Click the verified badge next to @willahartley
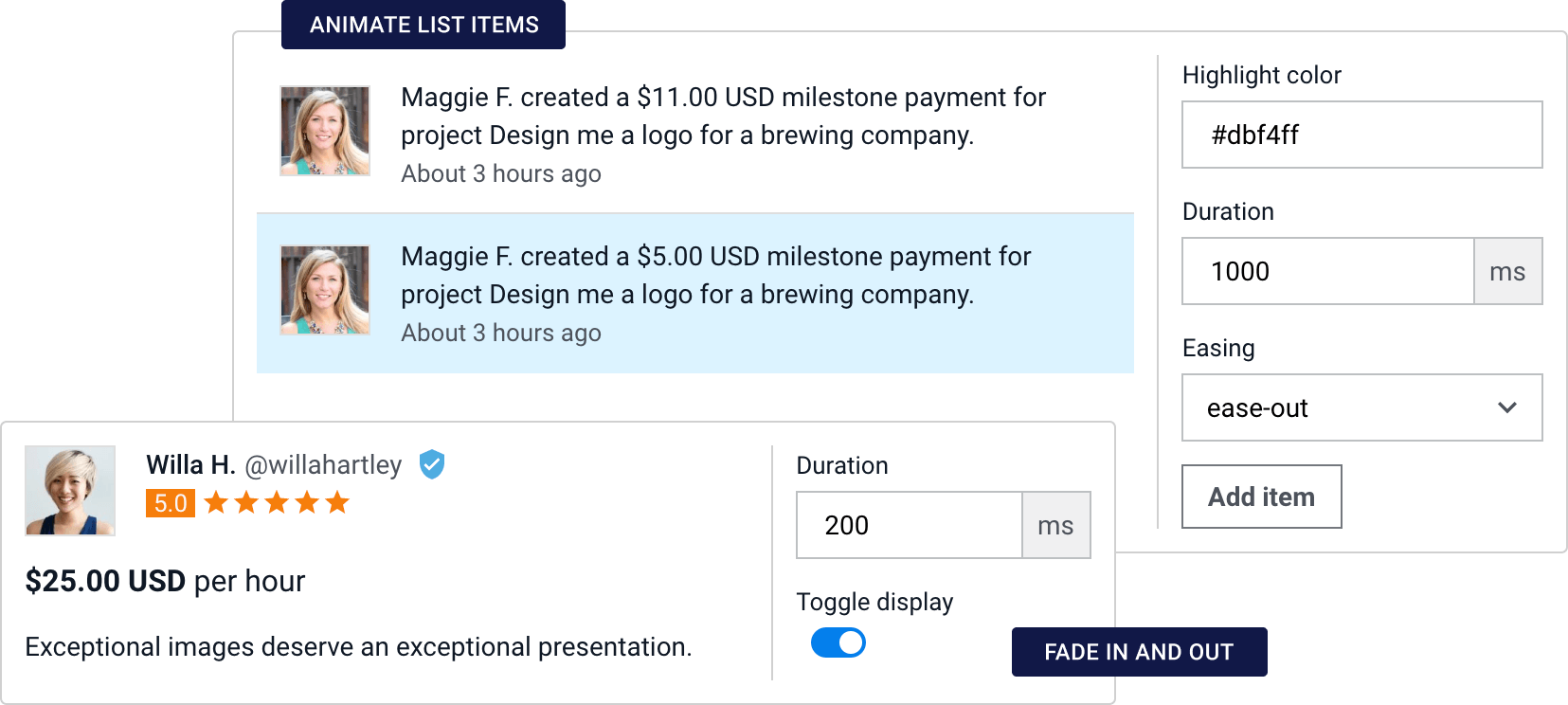 [432, 464]
